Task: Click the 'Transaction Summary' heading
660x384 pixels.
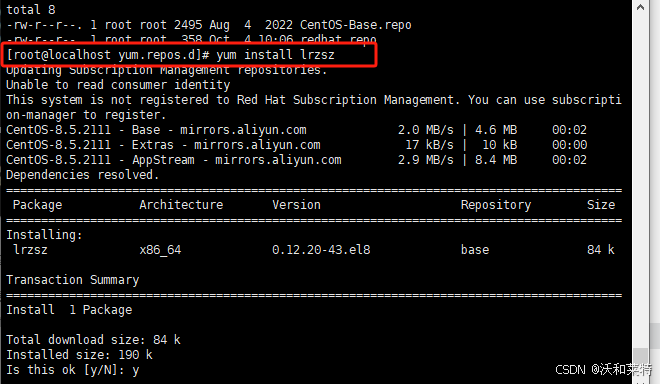Action: pyautogui.click(x=72, y=280)
